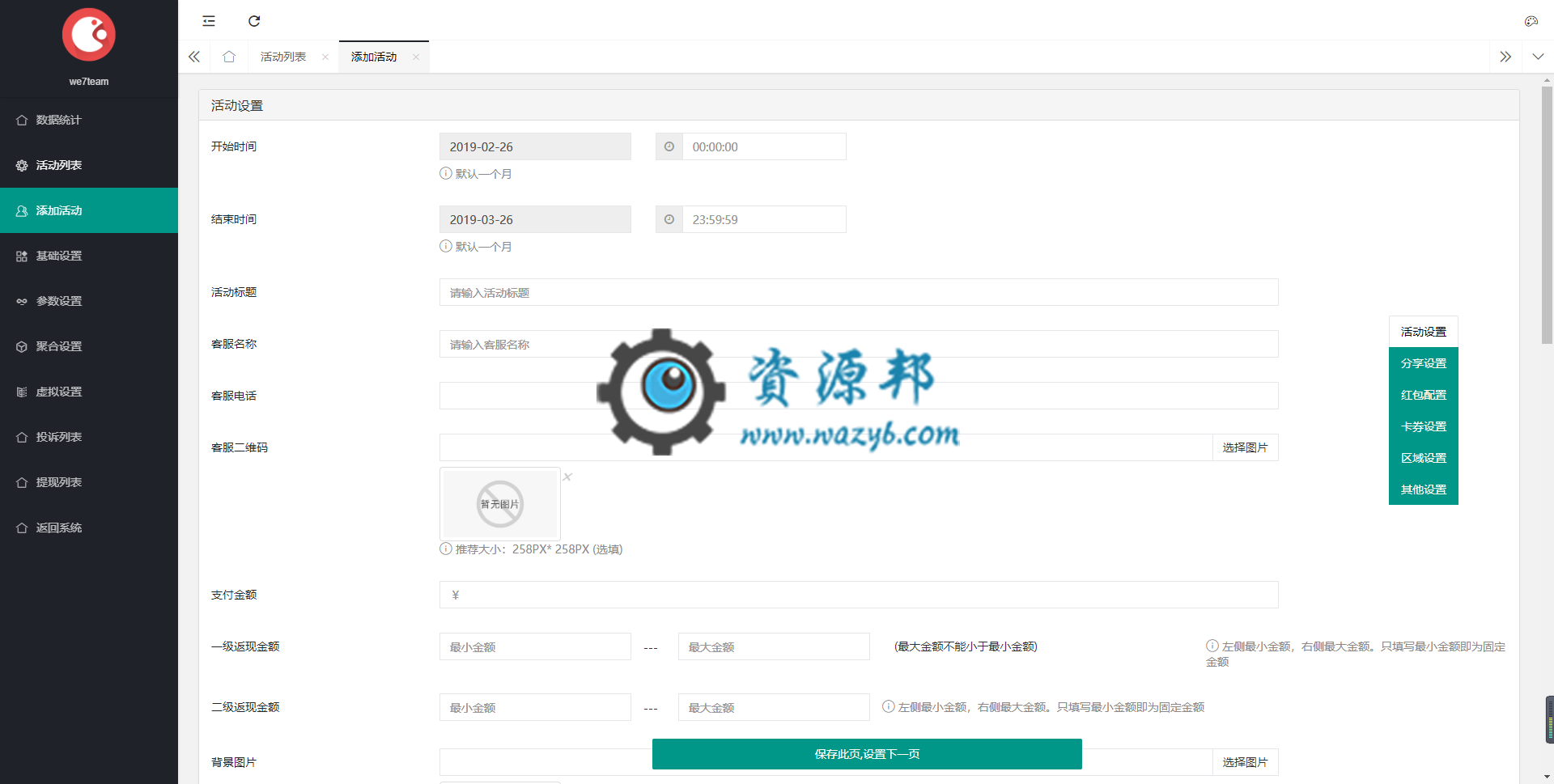The height and width of the screenshot is (784, 1554).
Task: Jump to 红包配置 in floating nav
Action: click(1424, 395)
